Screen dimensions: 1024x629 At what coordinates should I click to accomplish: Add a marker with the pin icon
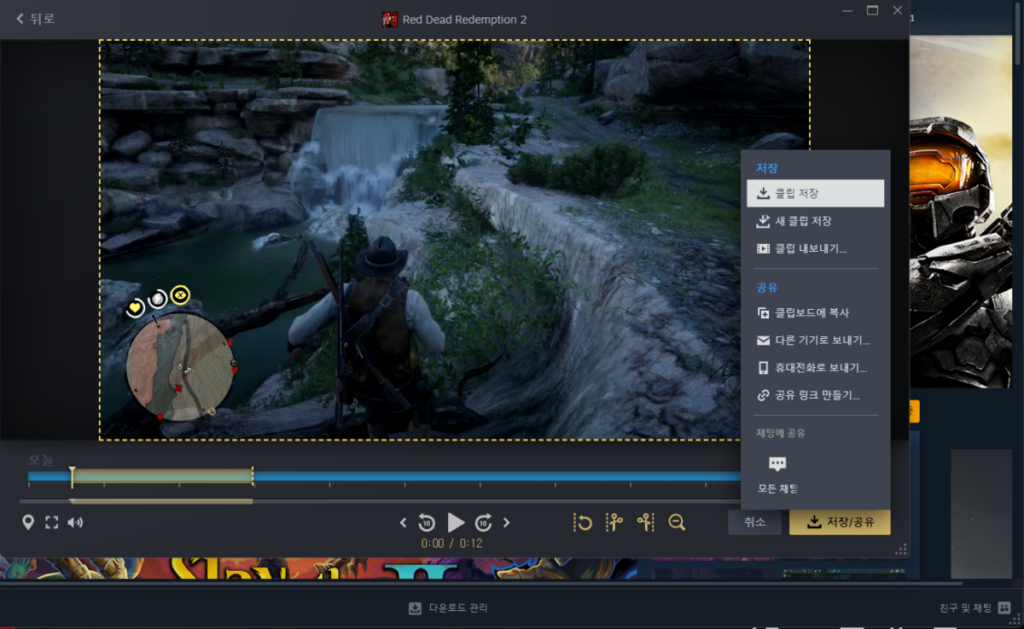coord(28,522)
